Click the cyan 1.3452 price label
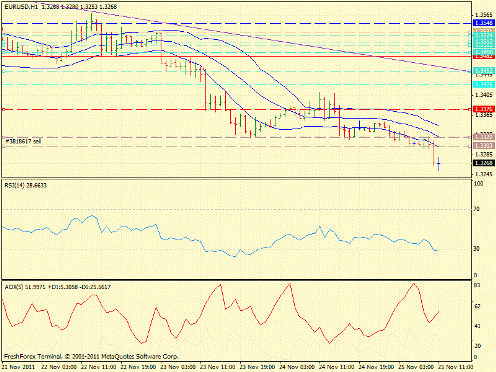Image resolution: width=496 pixels, height=372 pixels. (x=484, y=70)
